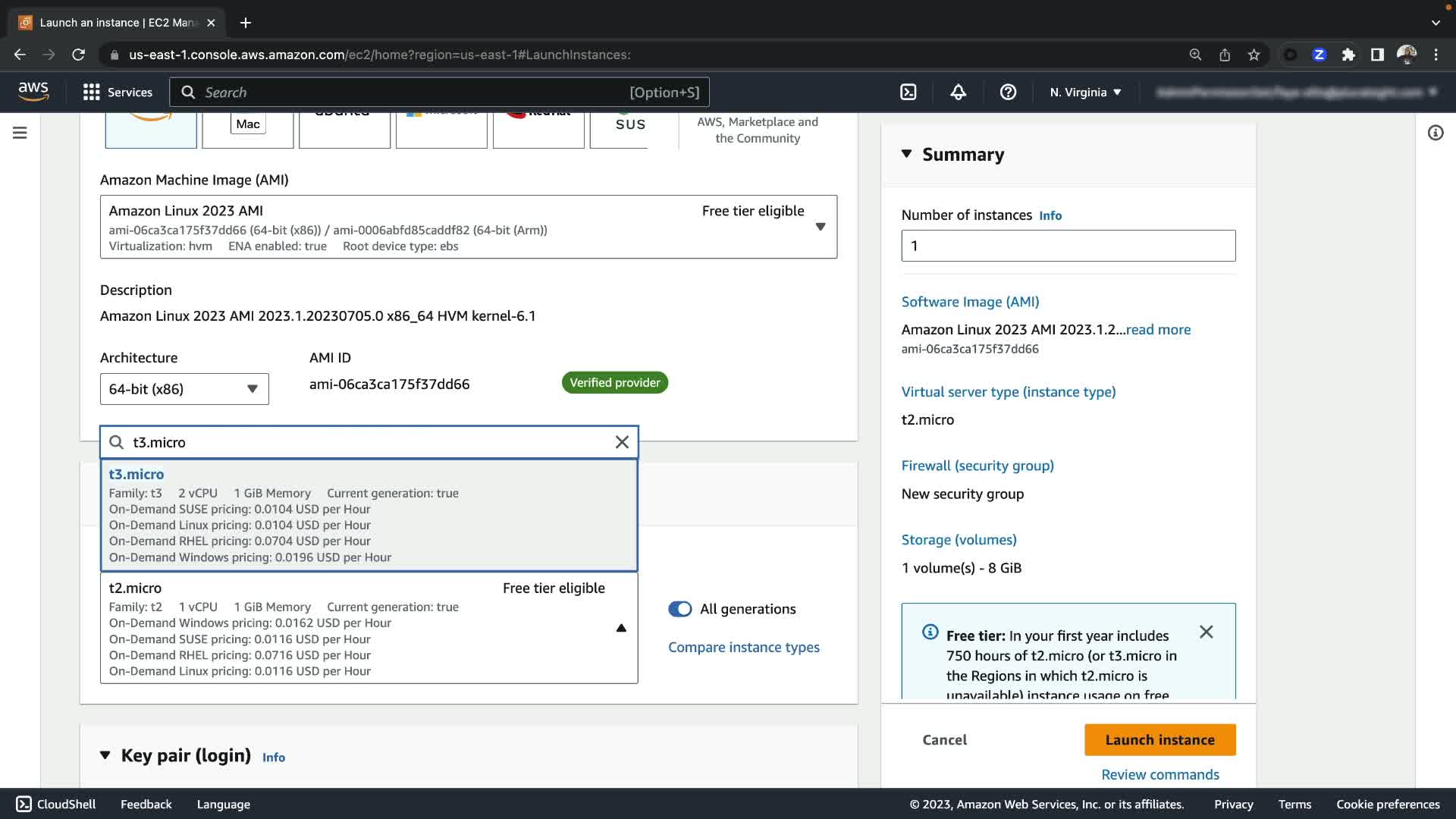Click the Launch instance button
This screenshot has width=1456, height=819.
pyautogui.click(x=1159, y=739)
